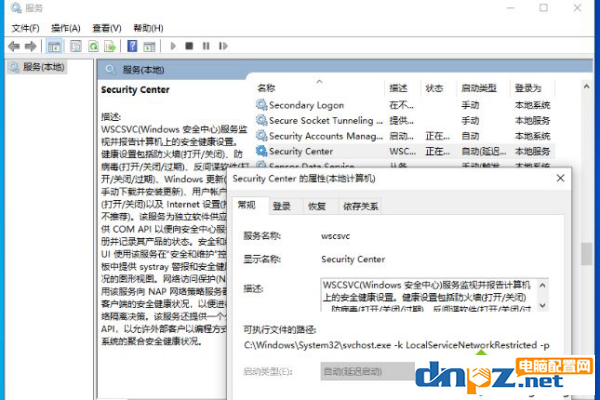The width and height of the screenshot is (600, 400).
Task: Select gear icon of Security Accounts Manager
Action: [261, 136]
